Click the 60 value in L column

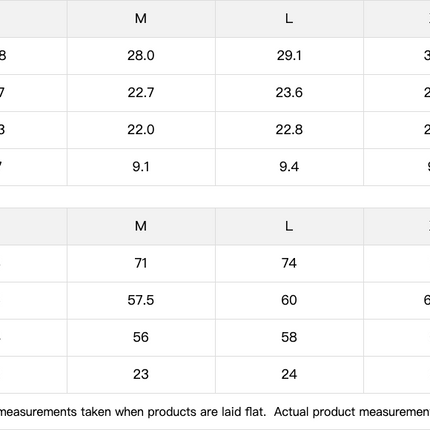(289, 300)
